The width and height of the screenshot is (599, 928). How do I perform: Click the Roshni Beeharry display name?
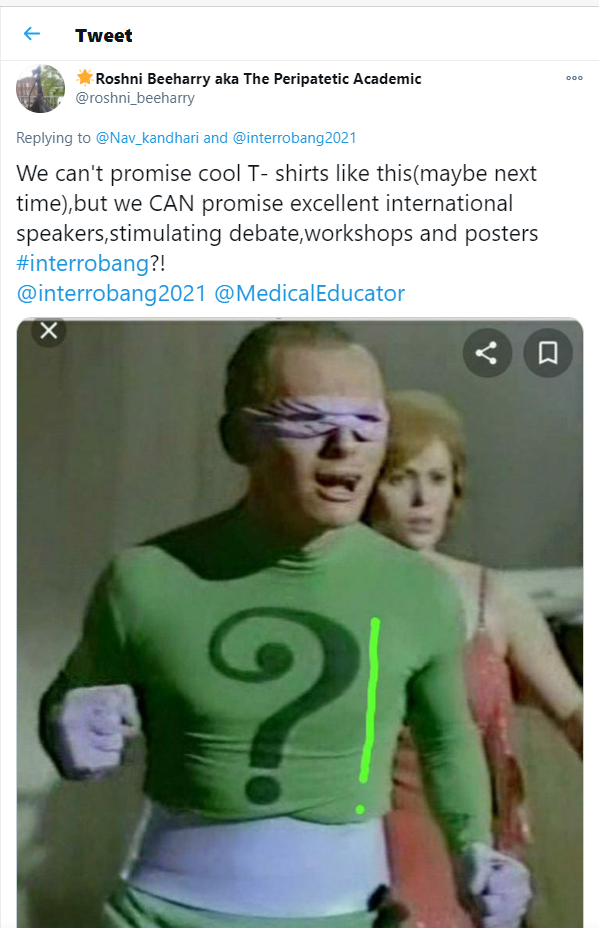pos(259,79)
